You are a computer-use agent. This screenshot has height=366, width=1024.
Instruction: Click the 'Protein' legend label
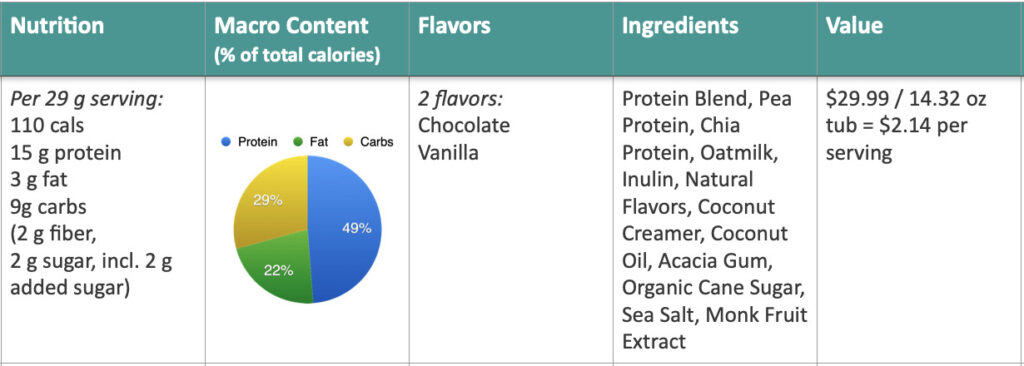pyautogui.click(x=257, y=142)
